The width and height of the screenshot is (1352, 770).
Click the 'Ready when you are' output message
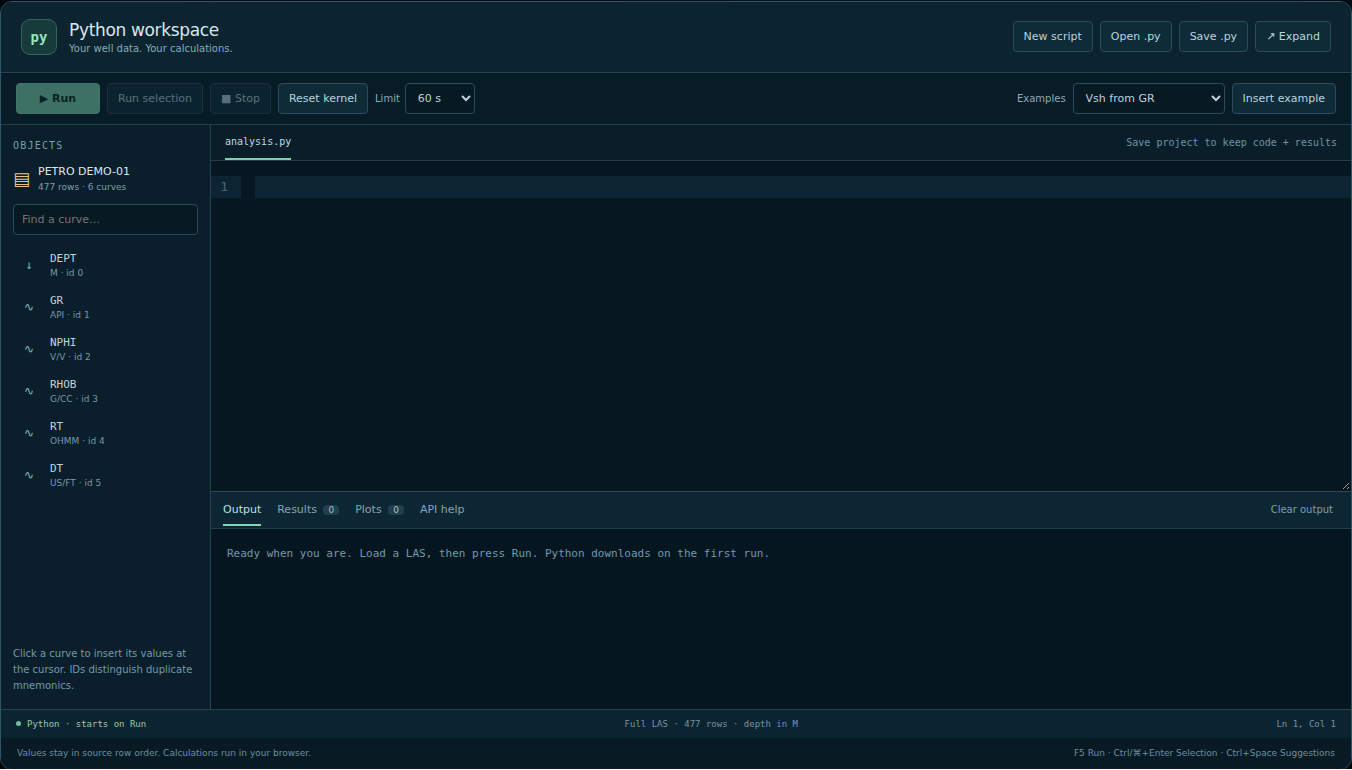pyautogui.click(x=498, y=553)
